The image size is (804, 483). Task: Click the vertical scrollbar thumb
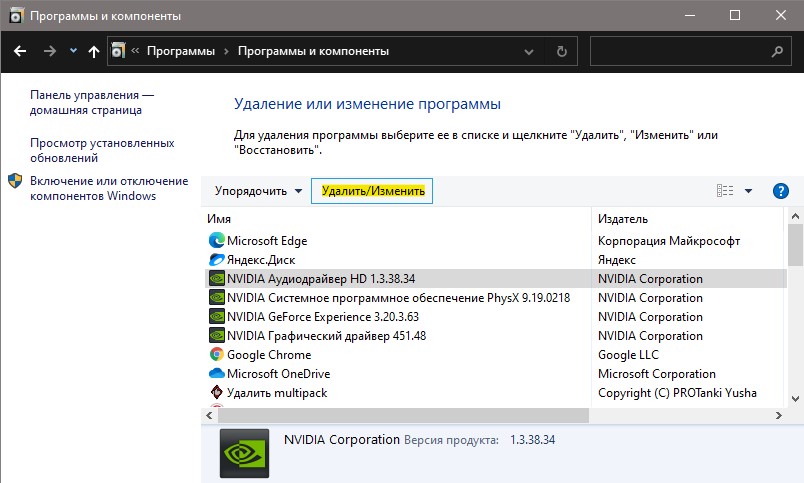click(795, 245)
